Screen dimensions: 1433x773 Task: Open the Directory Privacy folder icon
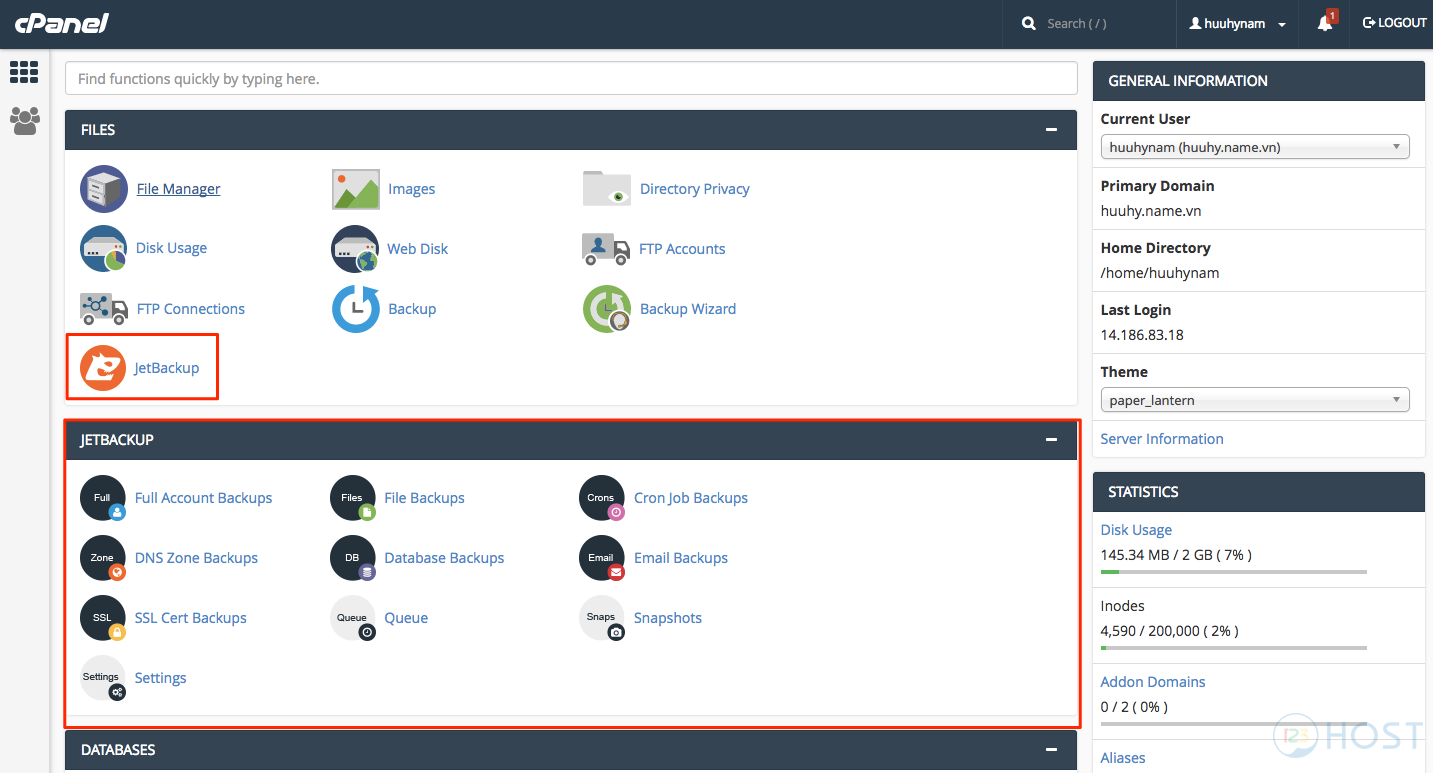click(607, 189)
